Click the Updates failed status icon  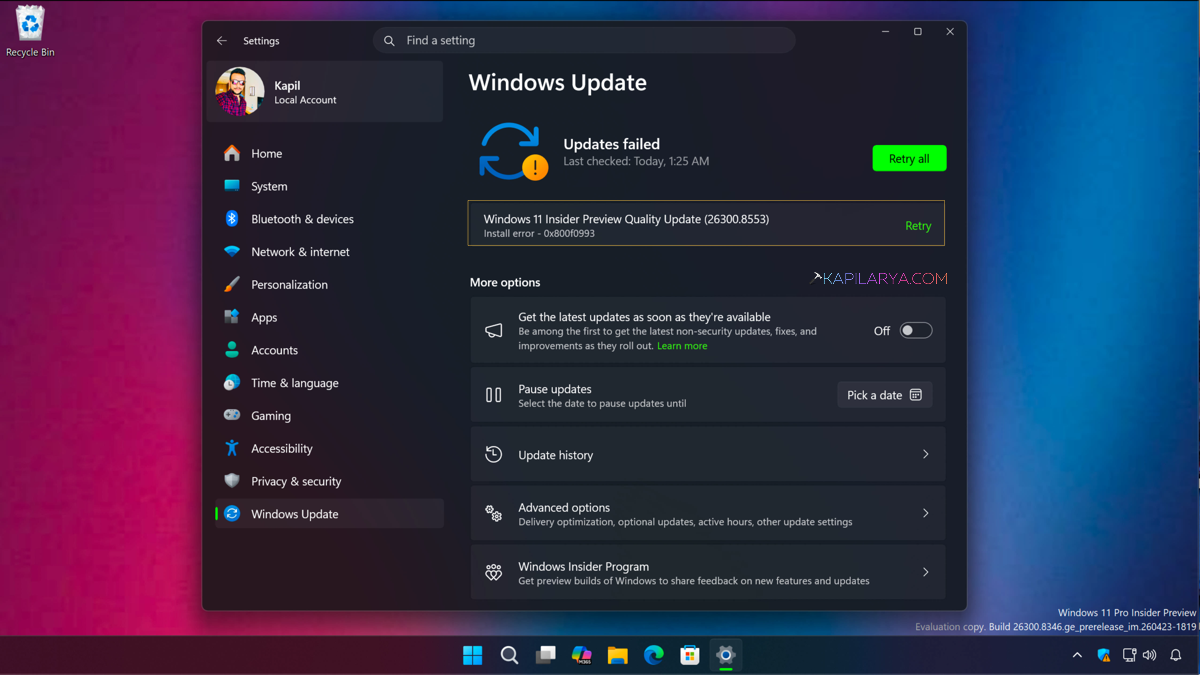click(x=512, y=151)
